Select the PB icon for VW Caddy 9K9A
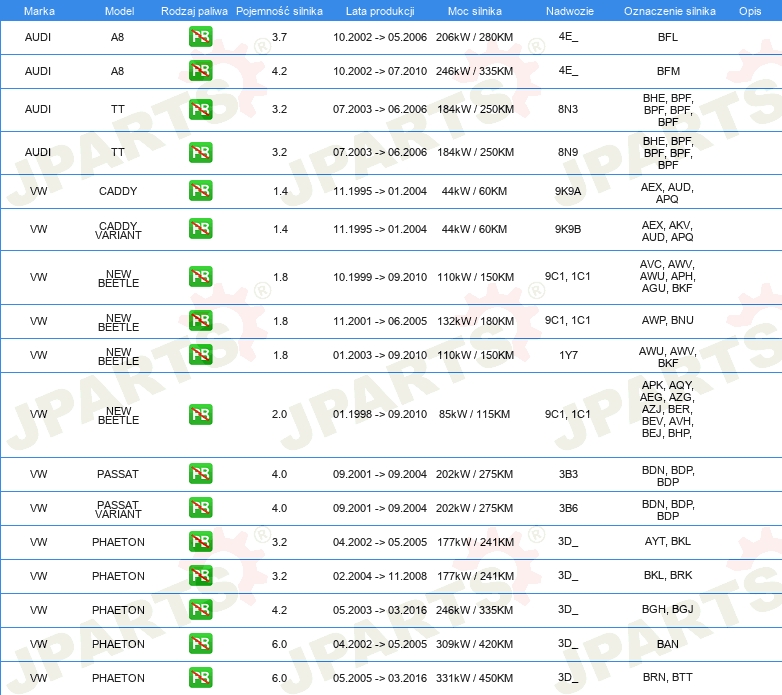 200,191
